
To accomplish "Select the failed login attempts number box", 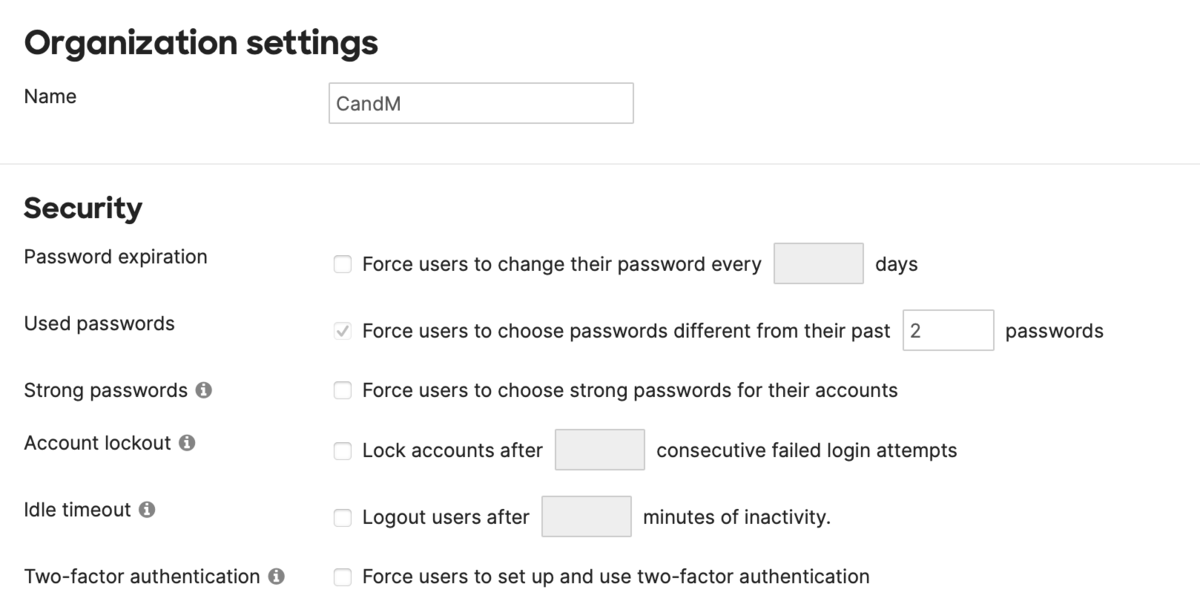I will (599, 450).
